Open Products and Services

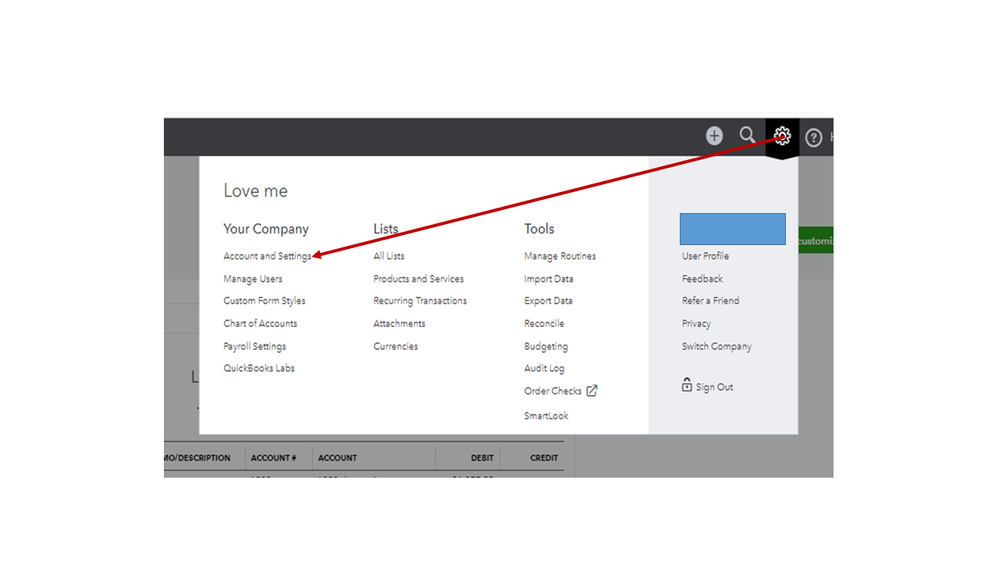[x=419, y=279]
